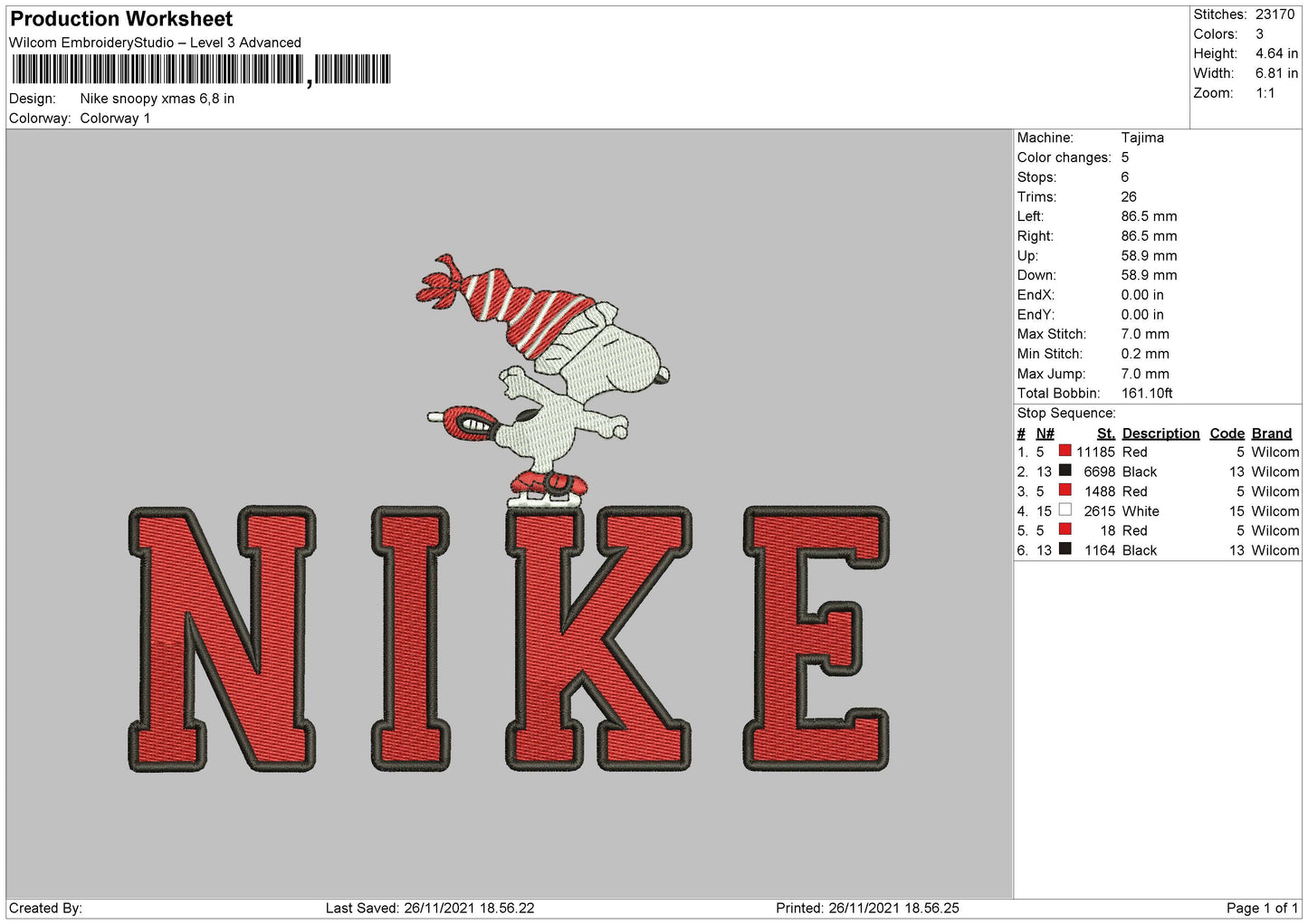
Task: Click the design name 'Nike snoopy xmas 6,8 in'
Action: coord(158,99)
